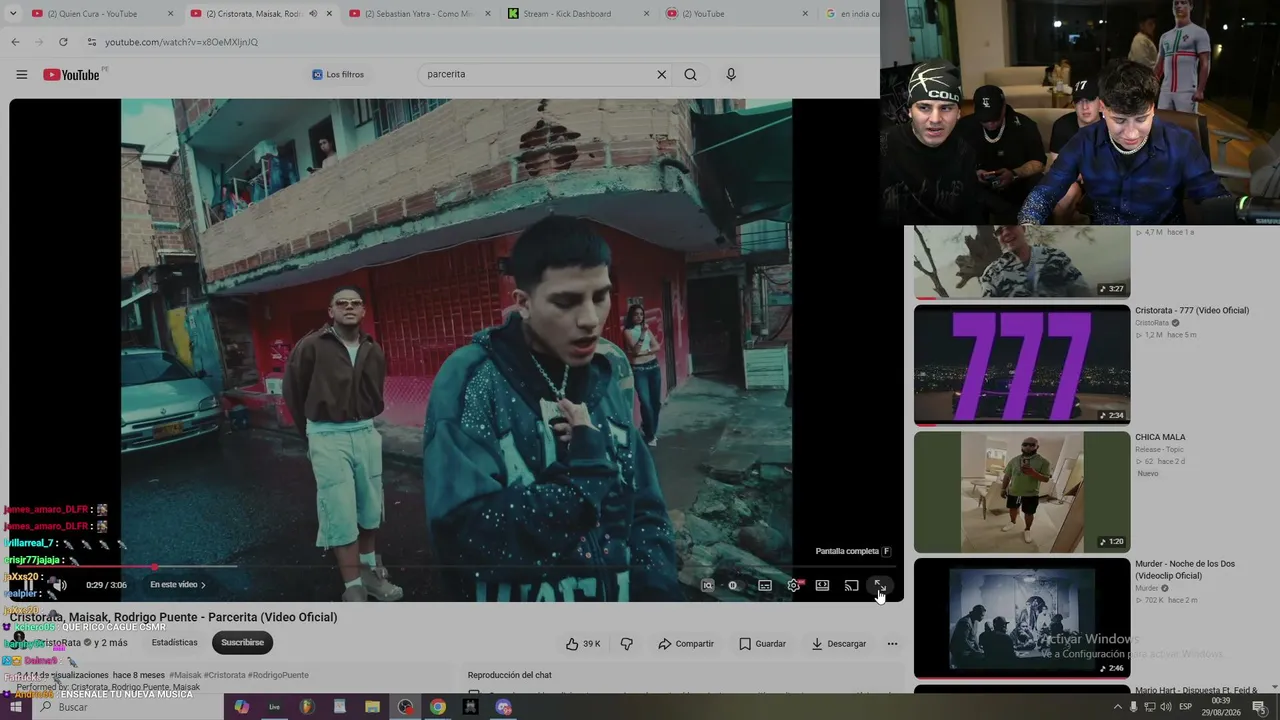Open Google Chrome from the taskbar
Image resolution: width=1280 pixels, height=720 pixels.
pyautogui.click(x=438, y=707)
